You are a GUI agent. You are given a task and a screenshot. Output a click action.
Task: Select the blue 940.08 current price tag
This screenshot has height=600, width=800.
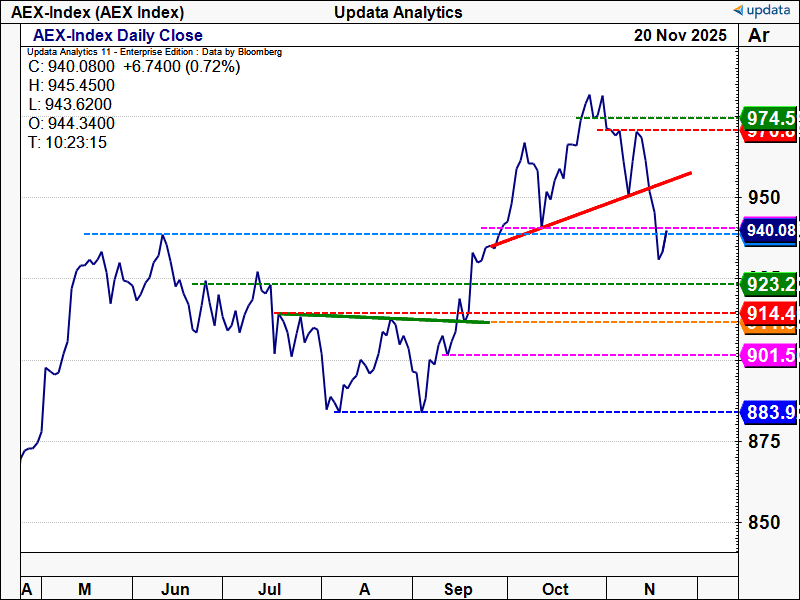pos(768,232)
